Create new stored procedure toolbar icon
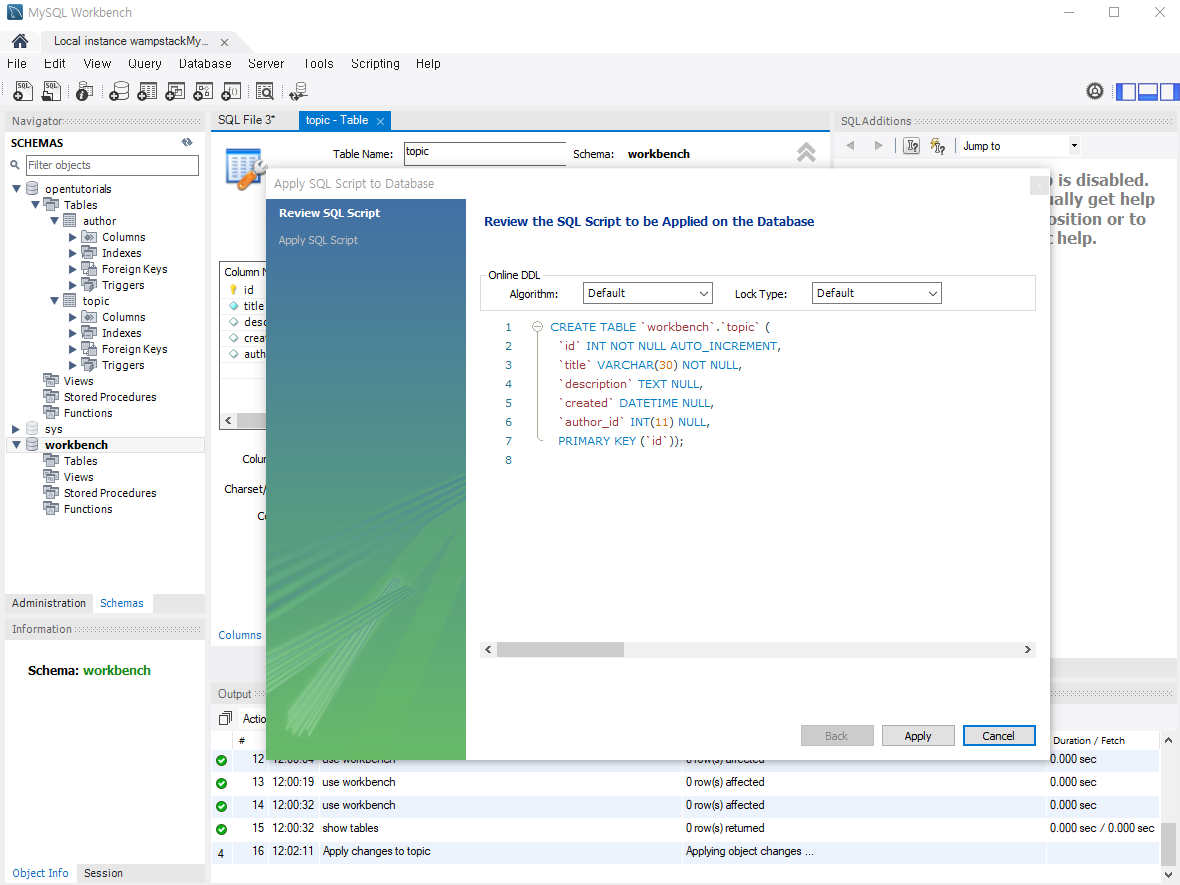This screenshot has width=1180, height=885. pyautogui.click(x=202, y=91)
